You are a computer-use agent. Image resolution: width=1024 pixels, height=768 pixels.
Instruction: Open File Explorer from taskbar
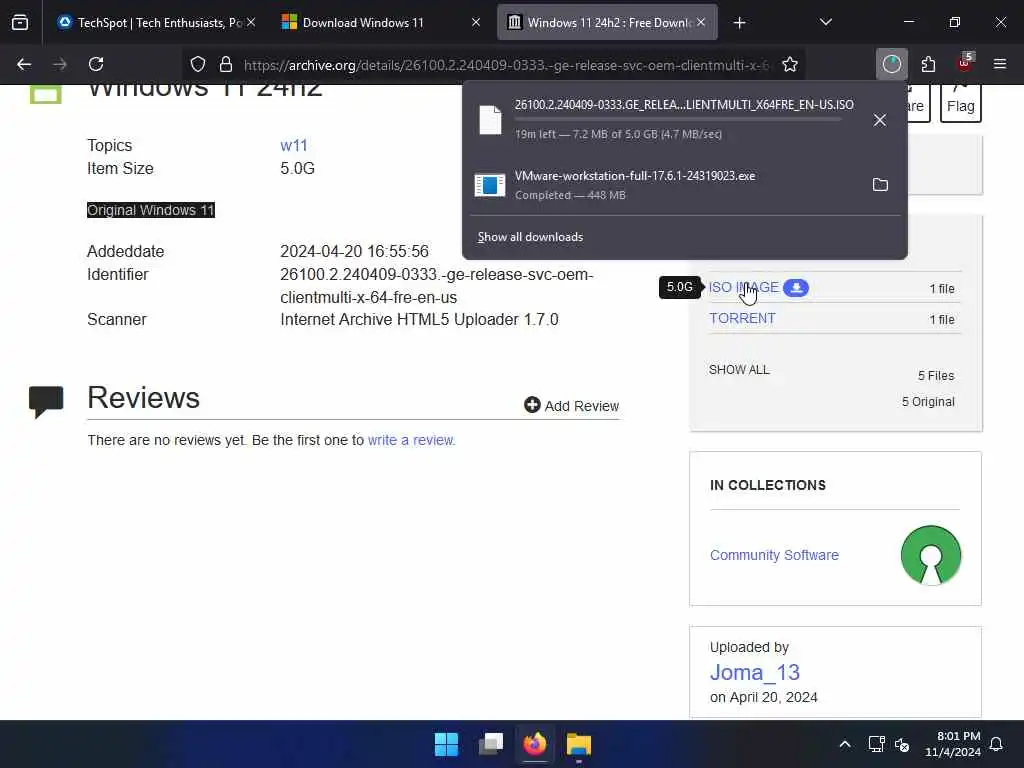[579, 744]
